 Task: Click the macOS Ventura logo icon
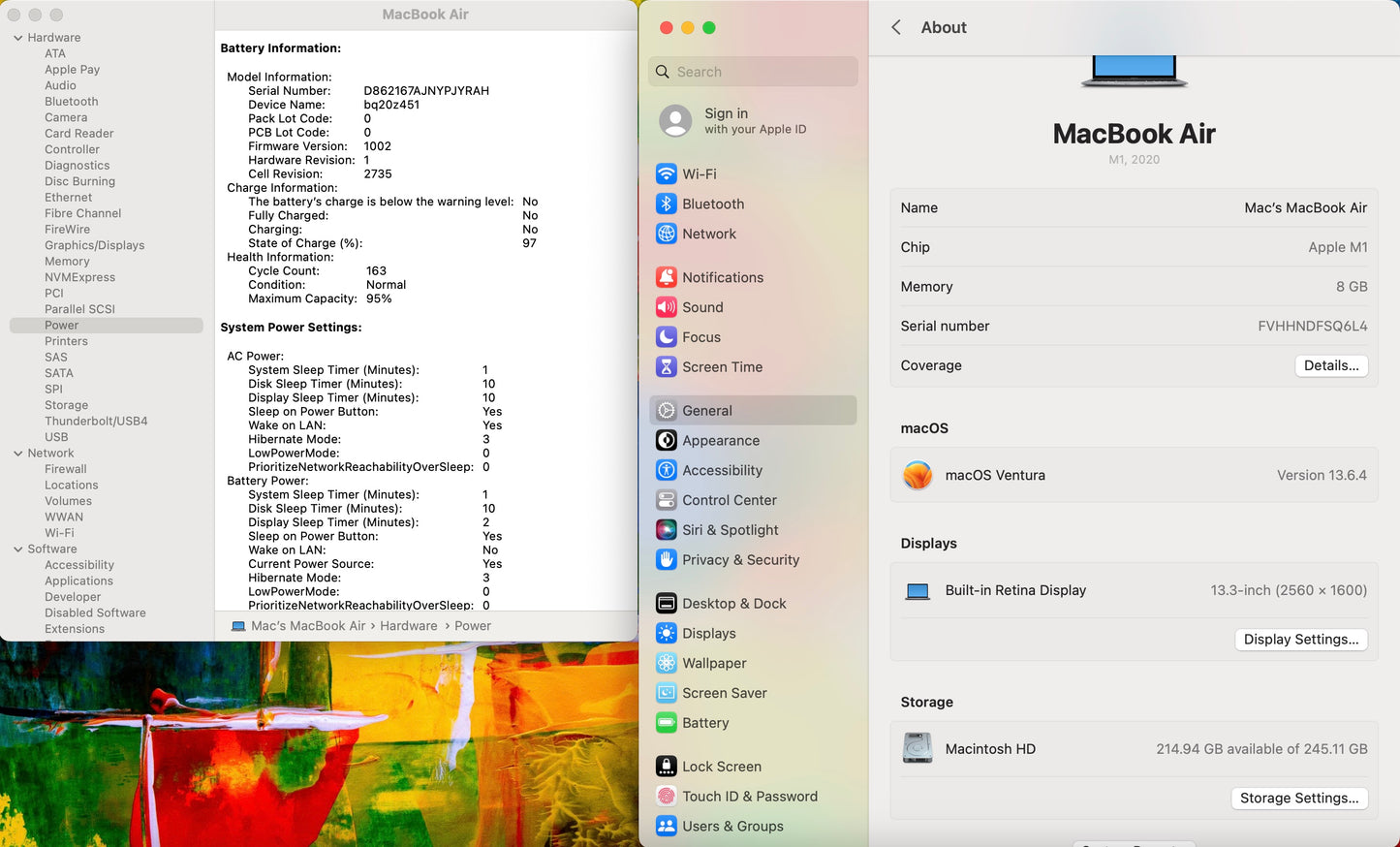tap(918, 476)
